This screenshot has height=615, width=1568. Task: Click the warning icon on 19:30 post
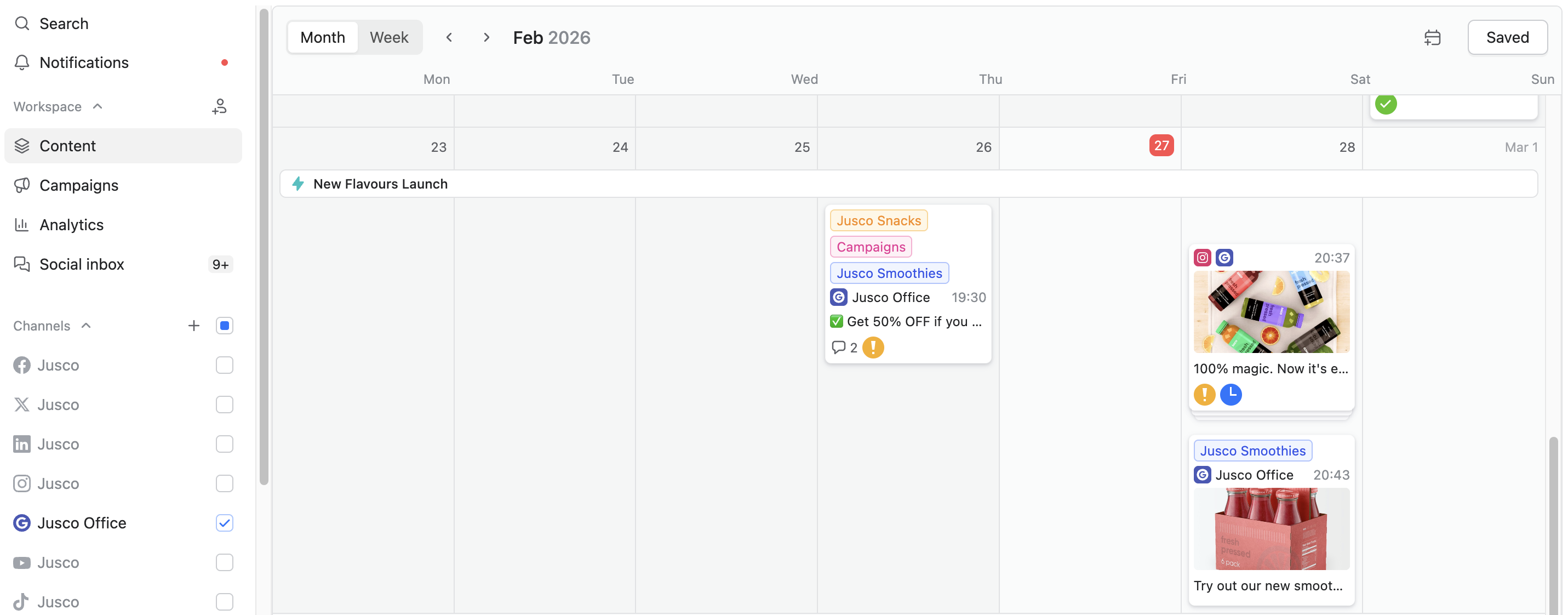(x=873, y=347)
